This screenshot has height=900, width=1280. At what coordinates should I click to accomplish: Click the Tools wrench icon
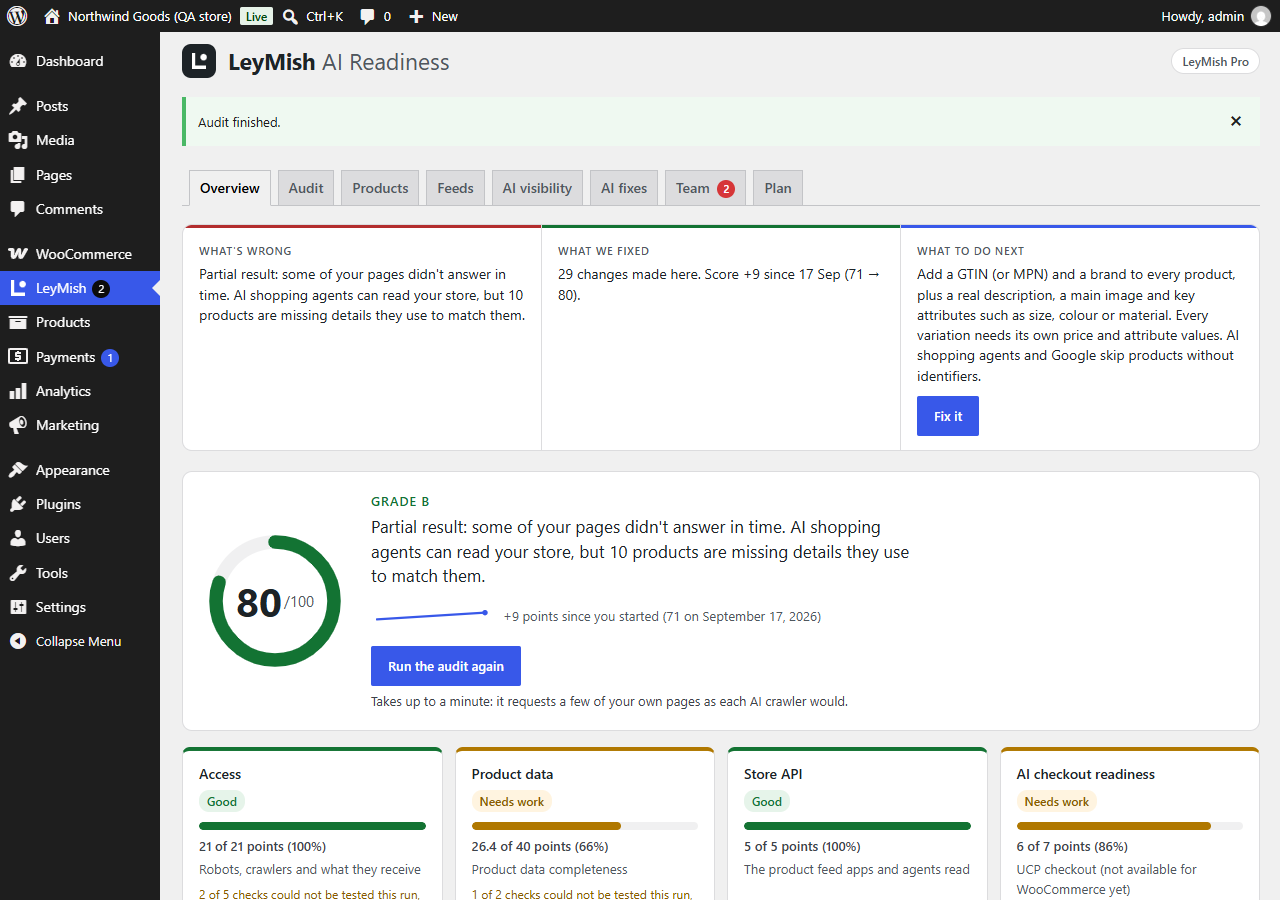[18, 573]
